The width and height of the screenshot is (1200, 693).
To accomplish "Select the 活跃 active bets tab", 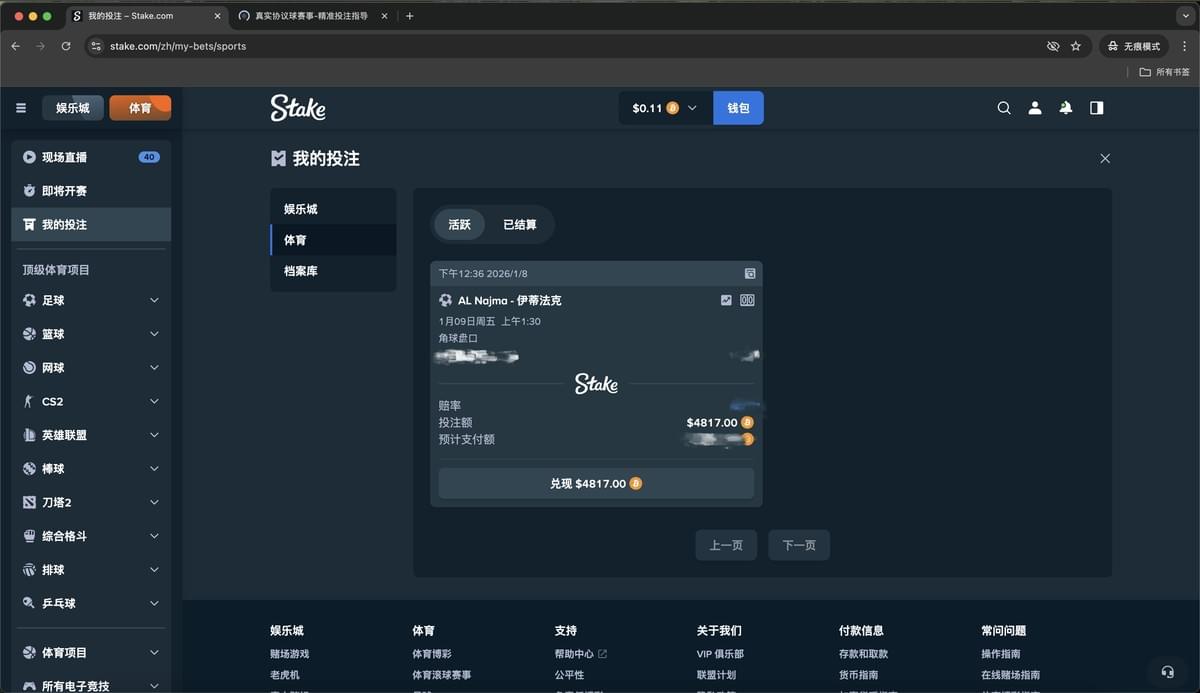I will pyautogui.click(x=459, y=225).
